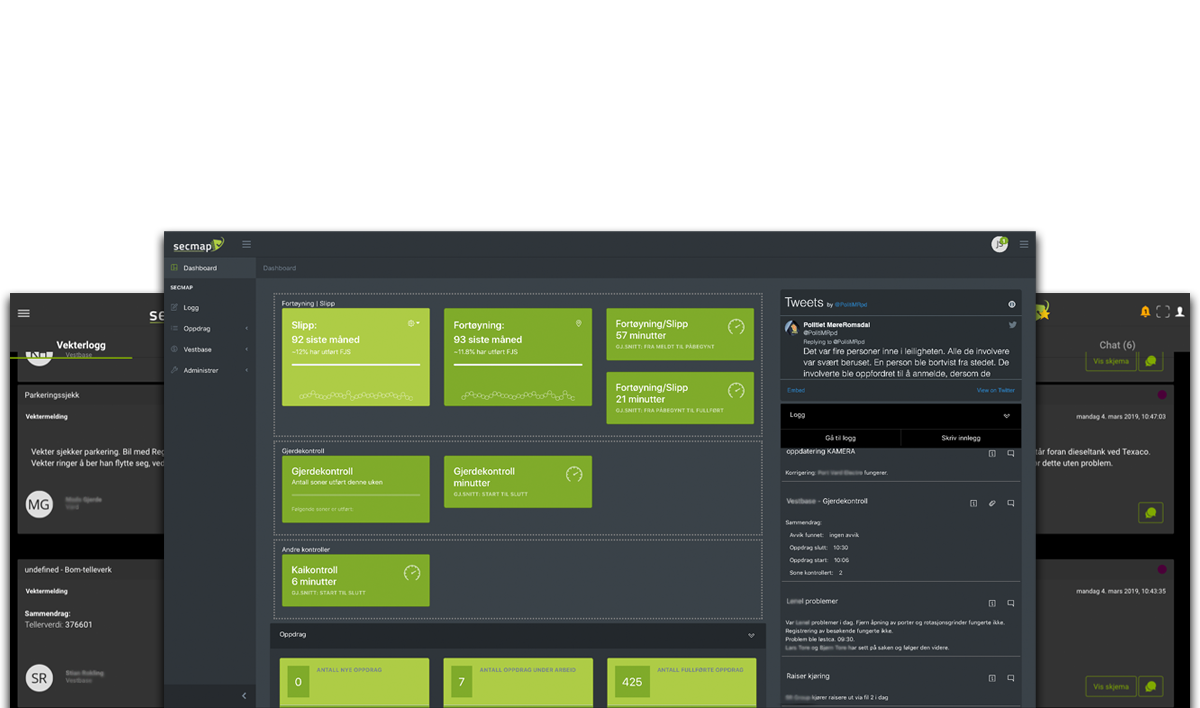The image size is (1200, 708).
Task: Click the Gå til logg button
Action: pyautogui.click(x=841, y=438)
